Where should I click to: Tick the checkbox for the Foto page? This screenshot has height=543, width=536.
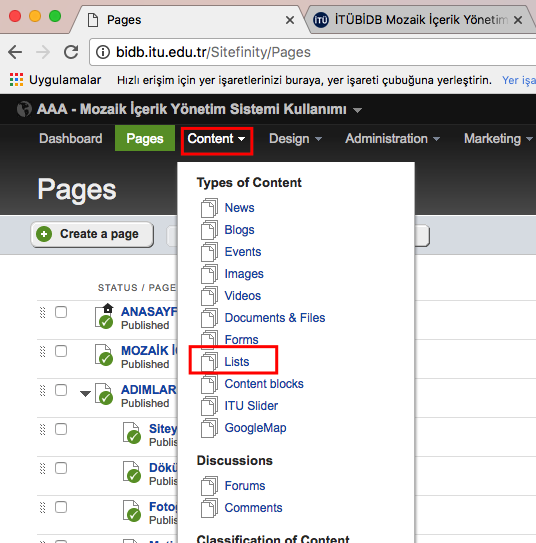coord(61,507)
